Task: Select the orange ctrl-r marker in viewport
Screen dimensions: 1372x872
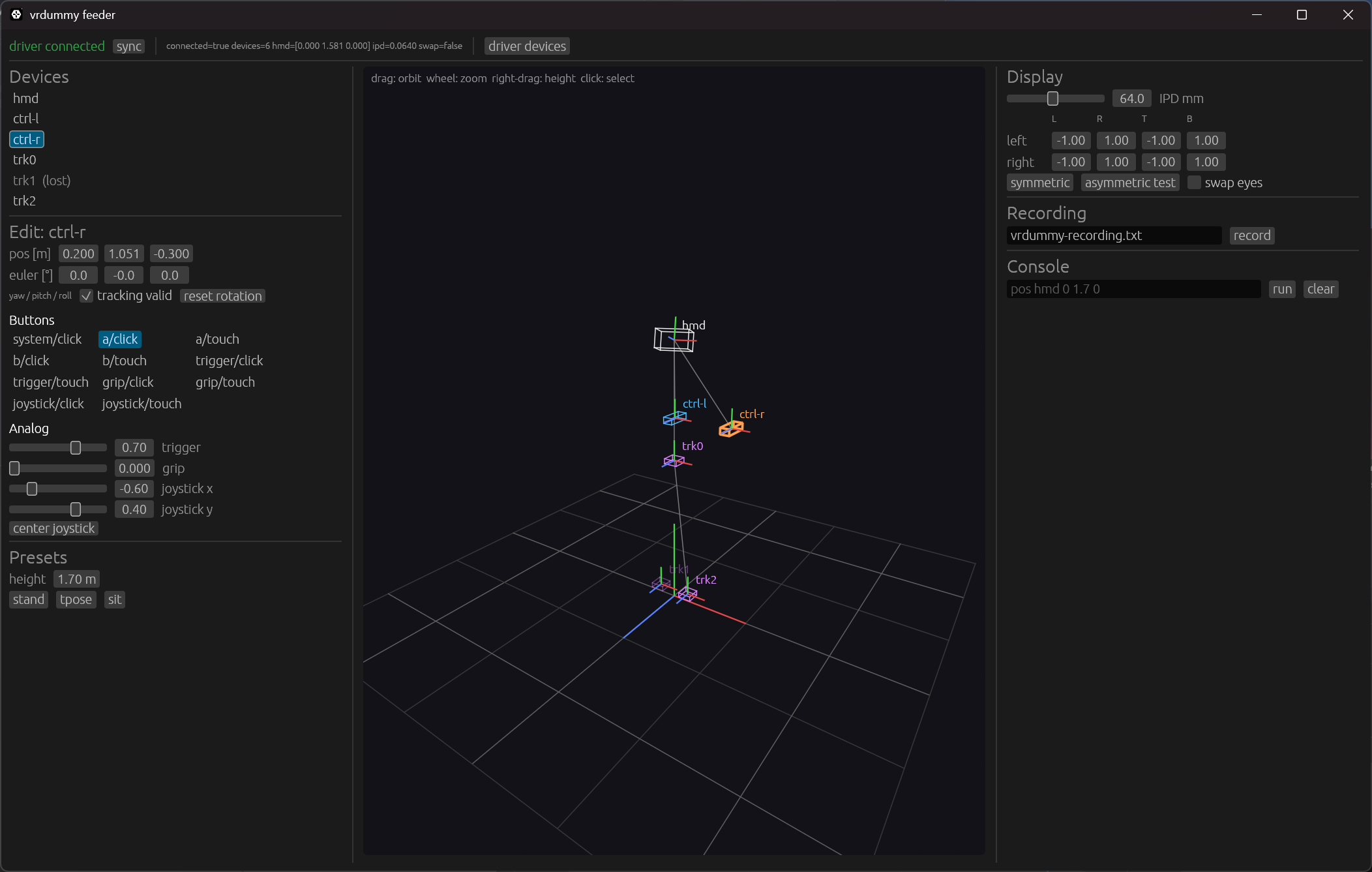Action: click(x=731, y=428)
